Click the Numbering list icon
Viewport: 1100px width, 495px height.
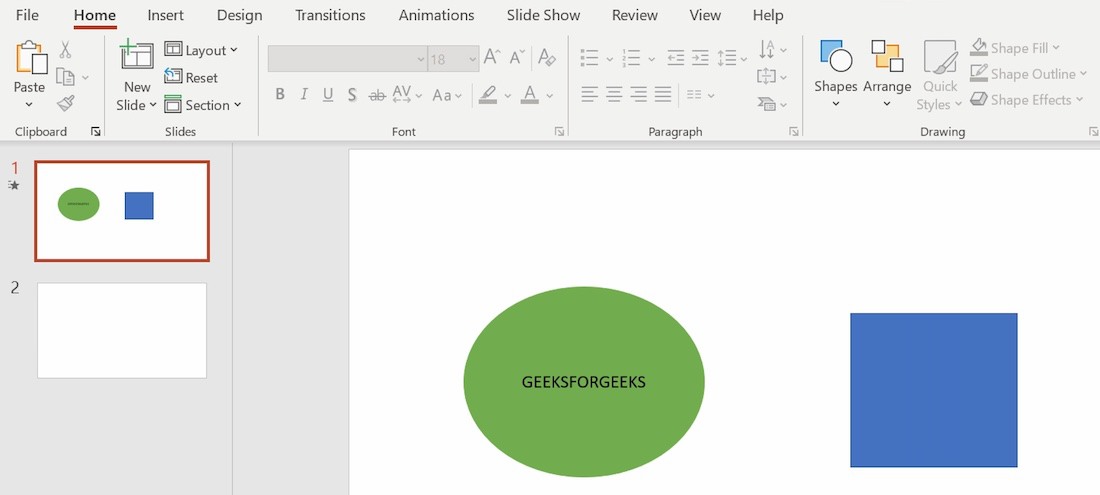coord(631,58)
